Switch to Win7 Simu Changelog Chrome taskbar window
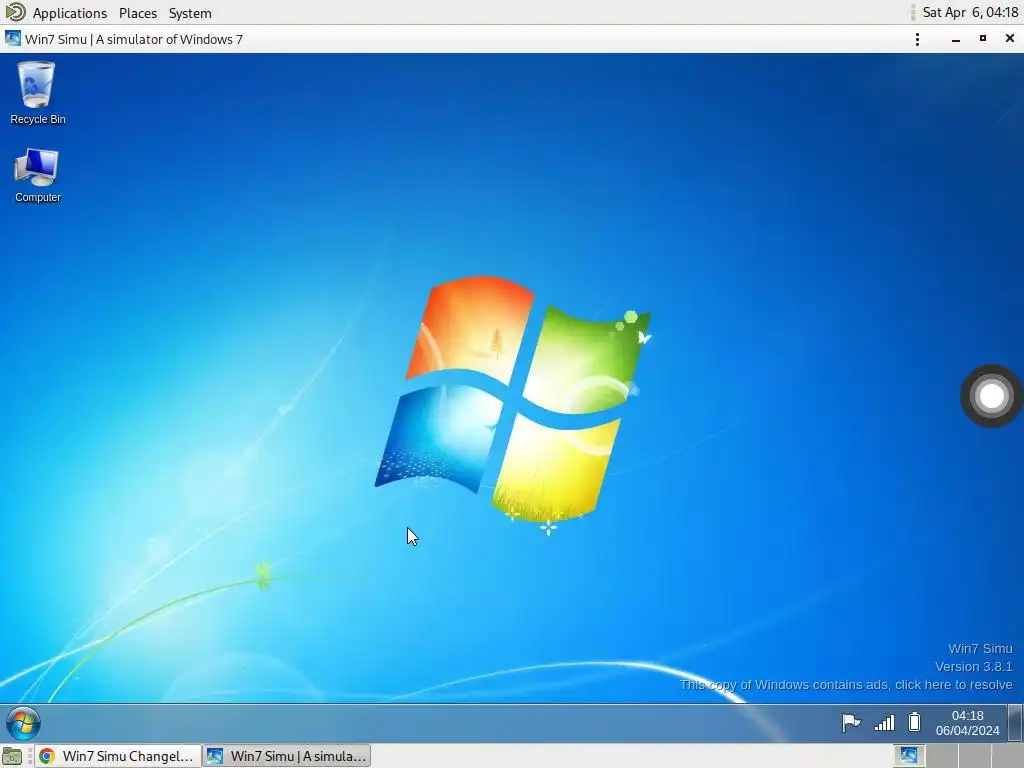The height and width of the screenshot is (768, 1024). [118, 756]
